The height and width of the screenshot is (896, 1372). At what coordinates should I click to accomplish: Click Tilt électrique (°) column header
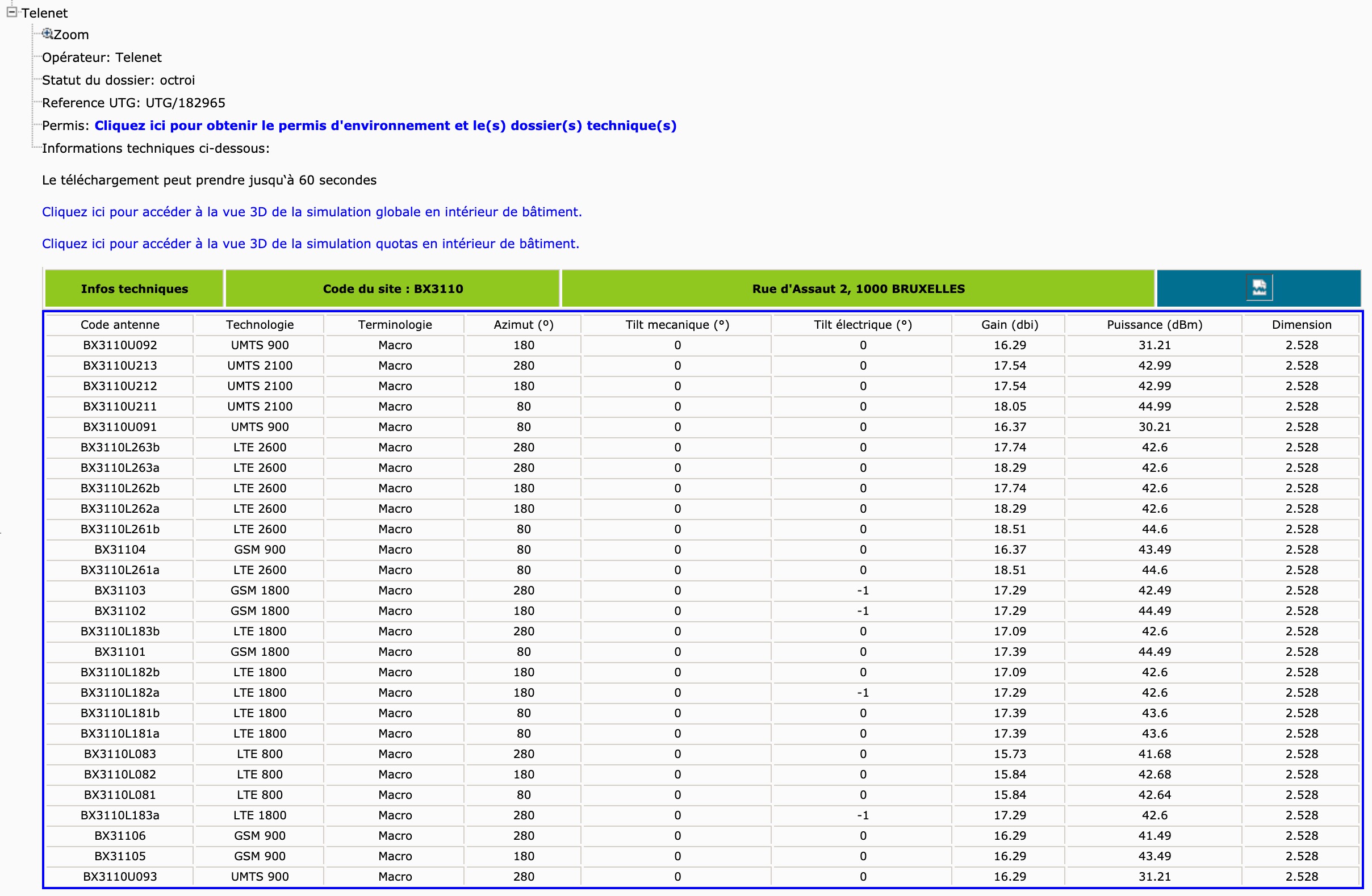pos(863,325)
